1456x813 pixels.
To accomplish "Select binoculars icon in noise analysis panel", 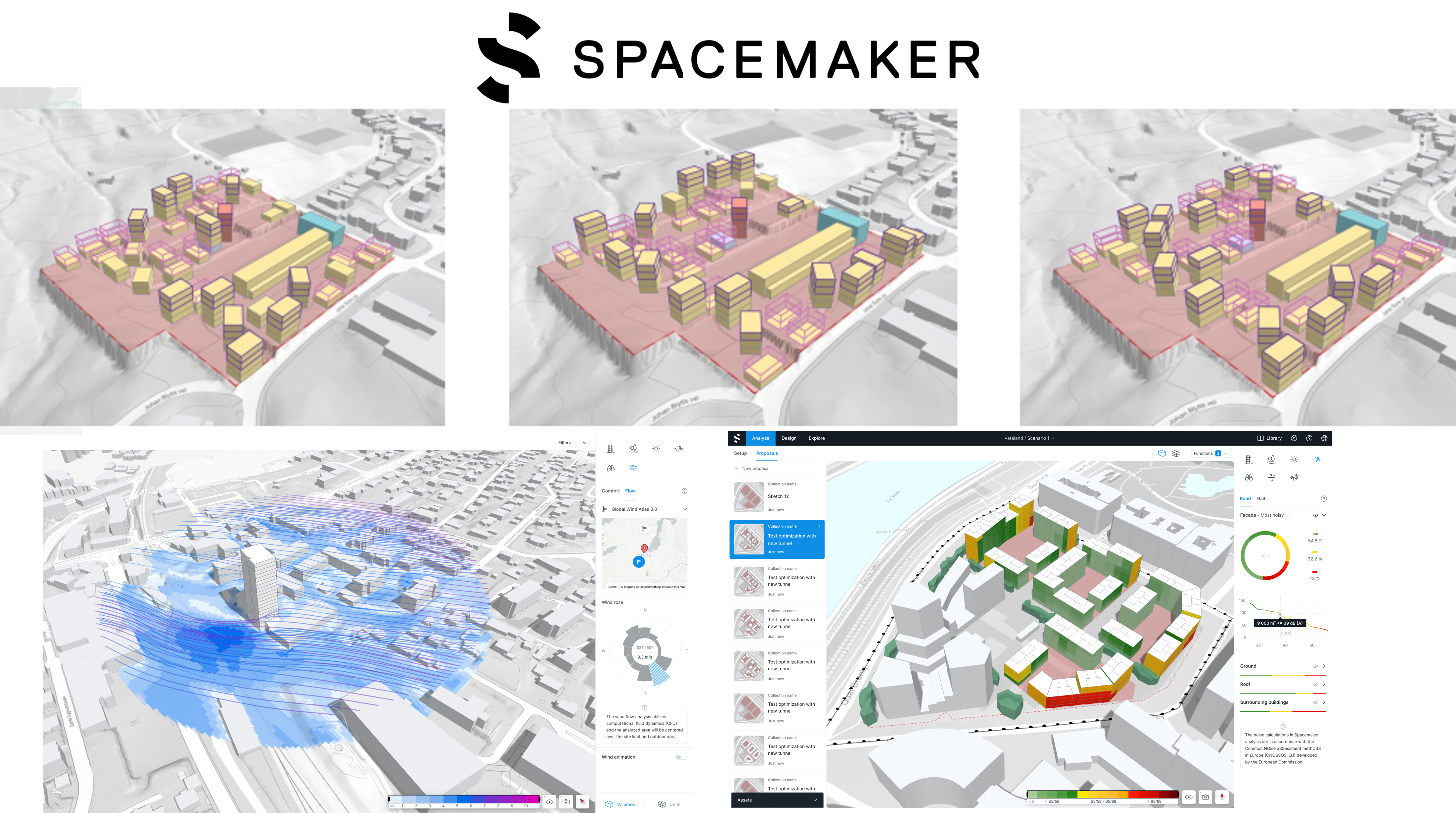I will tap(1249, 478).
